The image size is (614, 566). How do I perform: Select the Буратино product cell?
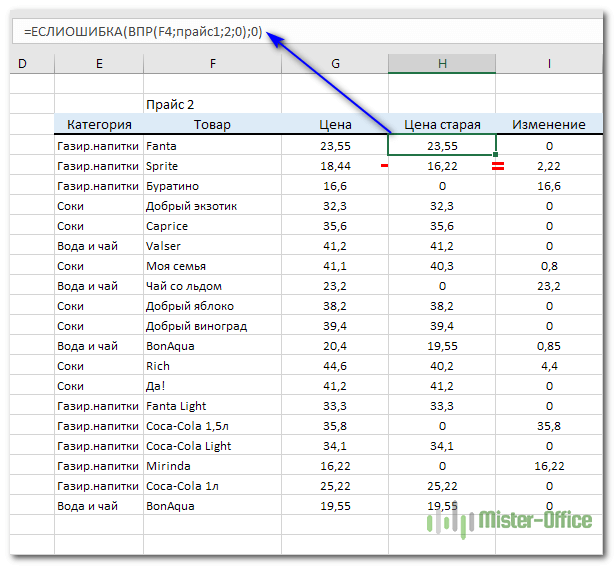(213, 186)
